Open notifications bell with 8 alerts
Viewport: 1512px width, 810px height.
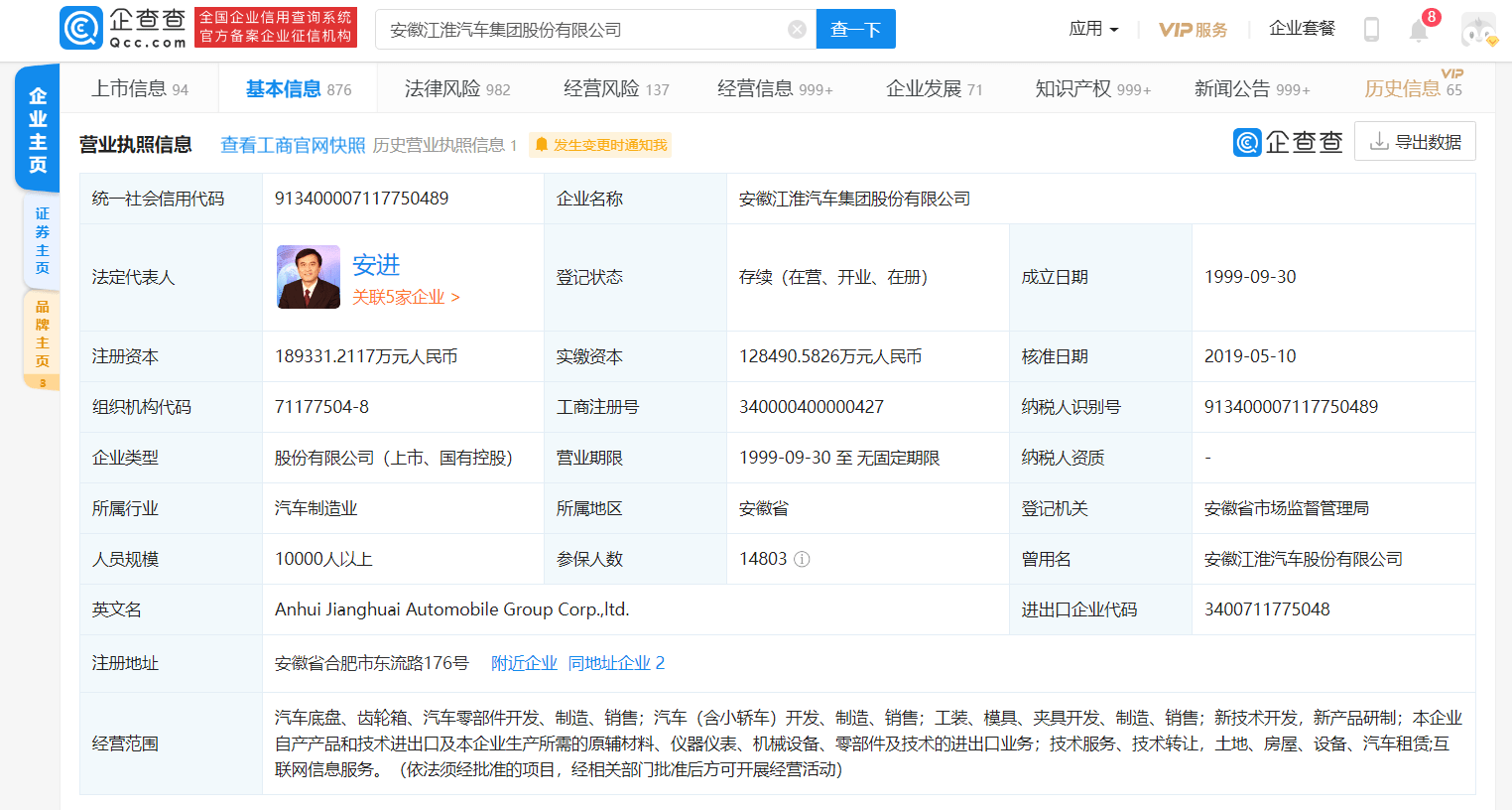pos(1419,30)
